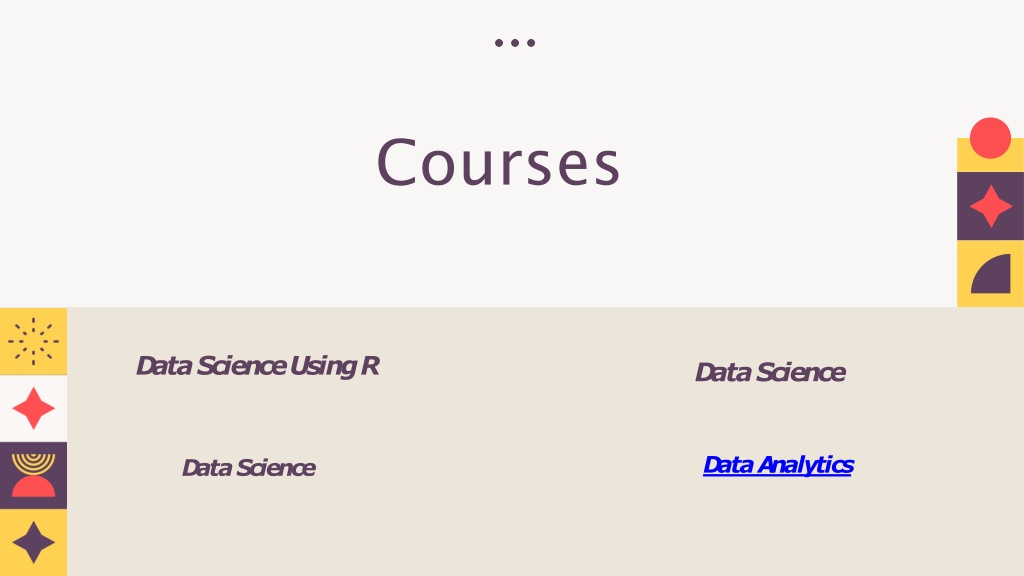Click the leftmost dot of the ellipsis
Viewport: 1024px width, 576px height.
[499, 43]
